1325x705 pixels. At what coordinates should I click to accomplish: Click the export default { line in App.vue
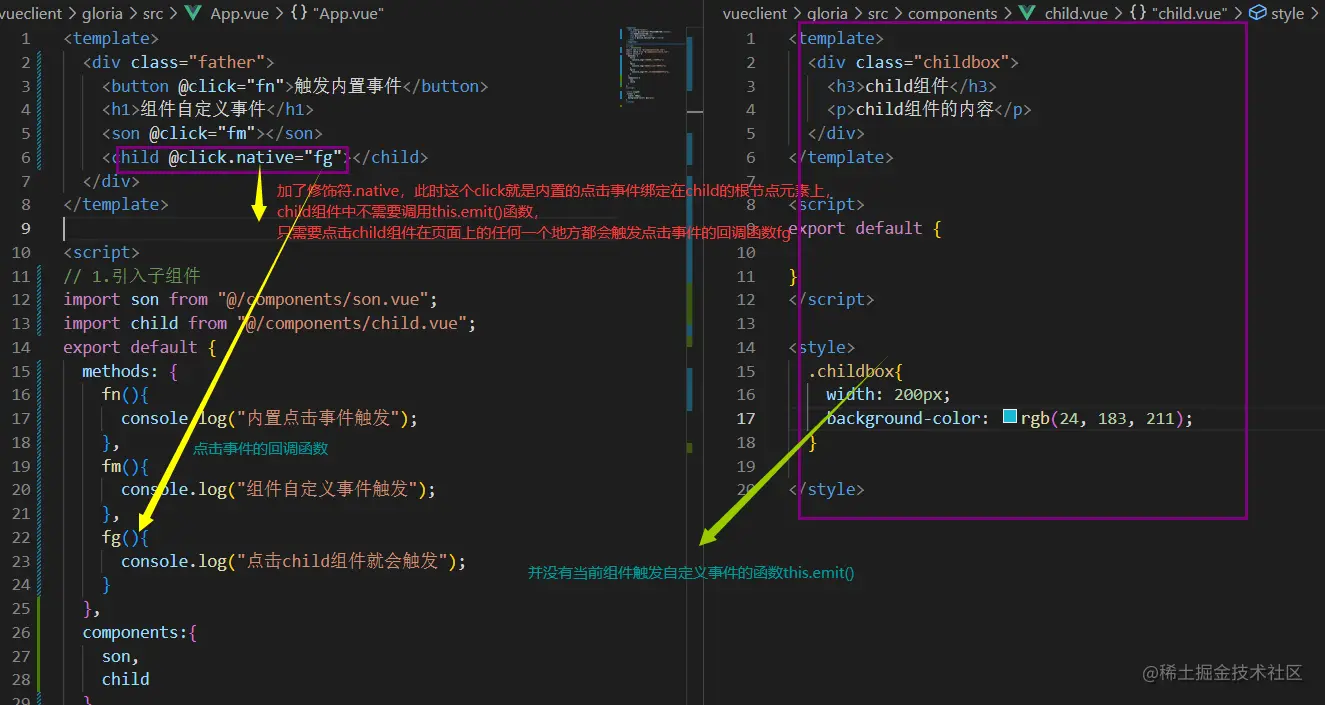coord(140,347)
